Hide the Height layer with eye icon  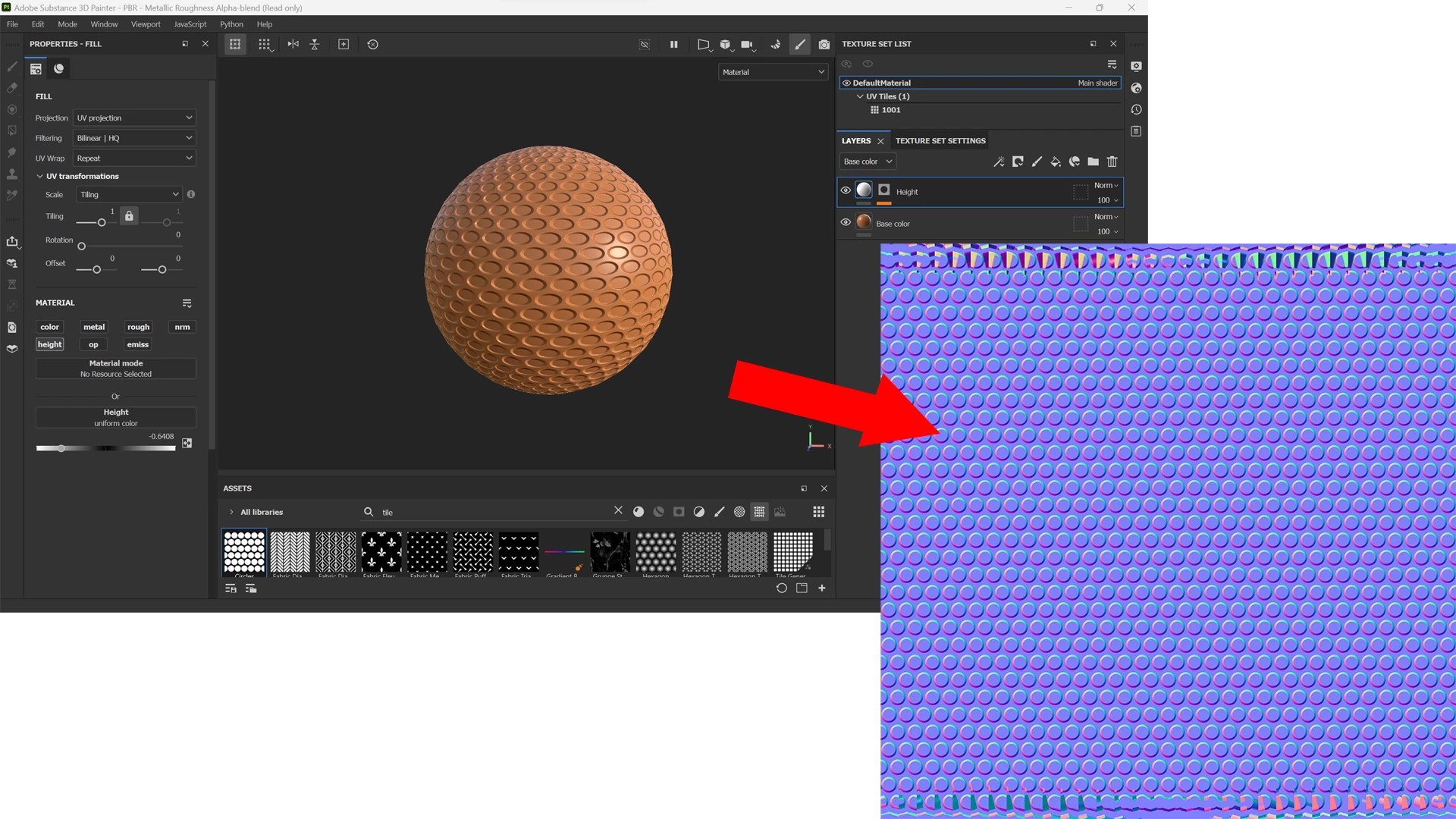[x=846, y=191]
